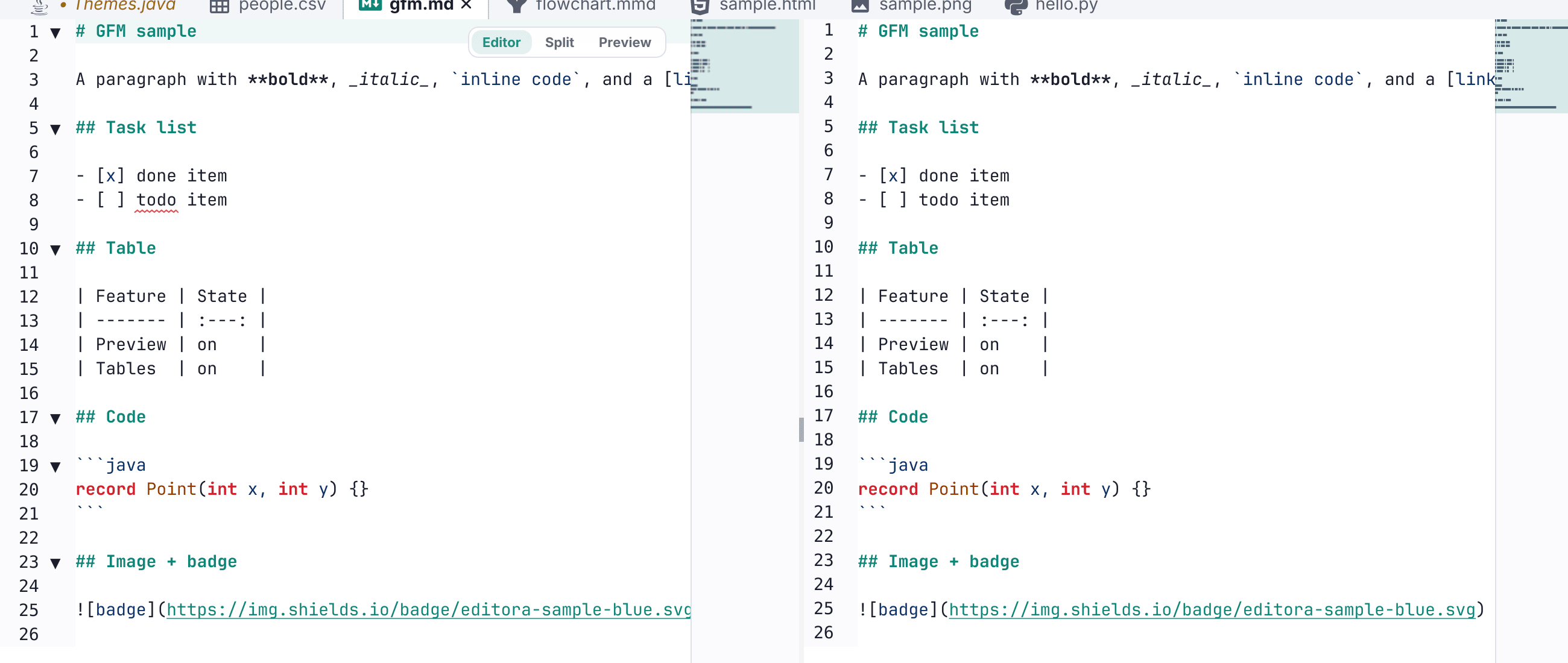1568x663 pixels.
Task: Select the Editor view mode
Action: (501, 43)
